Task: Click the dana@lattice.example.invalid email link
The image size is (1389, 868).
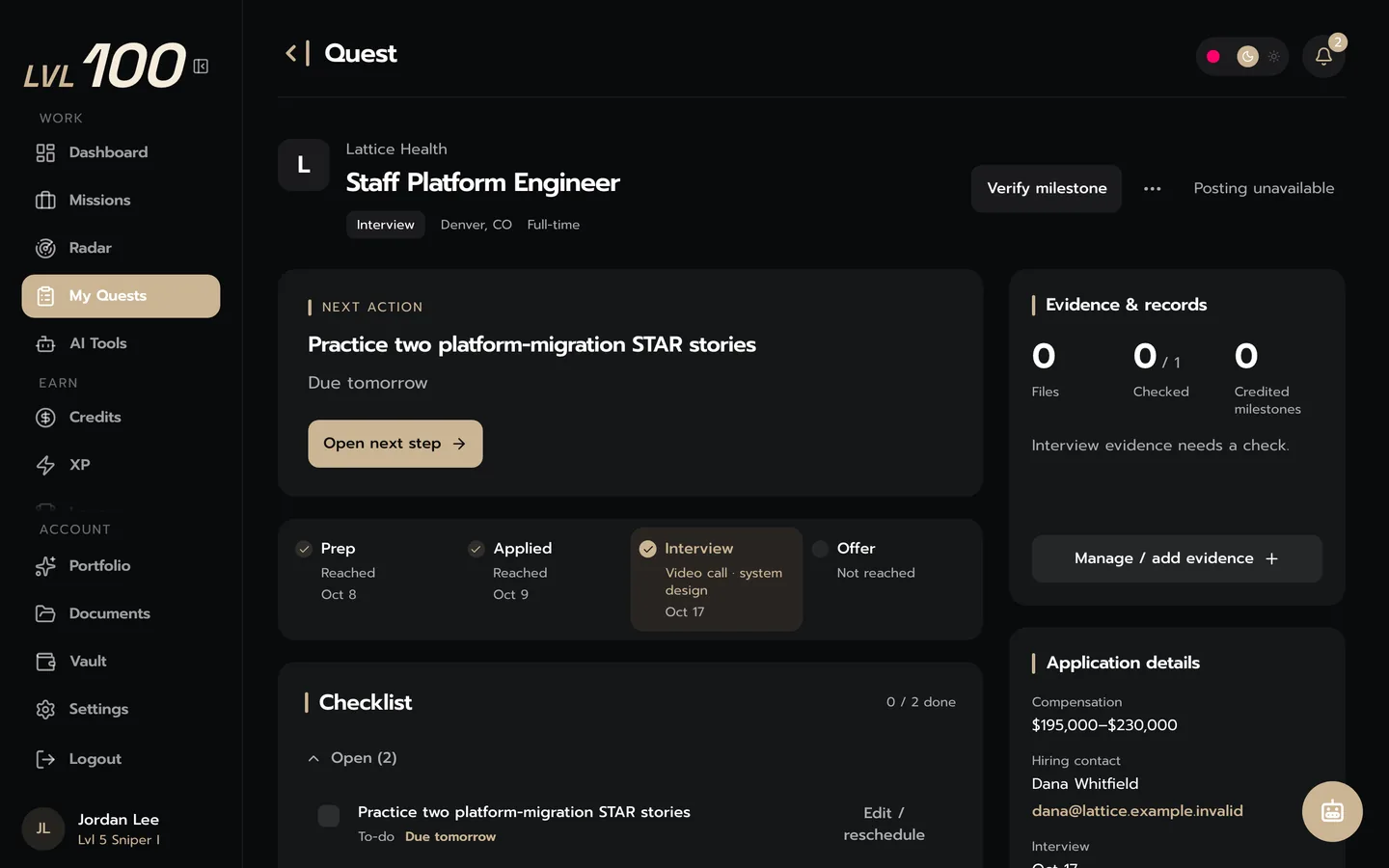Action: [x=1137, y=811]
